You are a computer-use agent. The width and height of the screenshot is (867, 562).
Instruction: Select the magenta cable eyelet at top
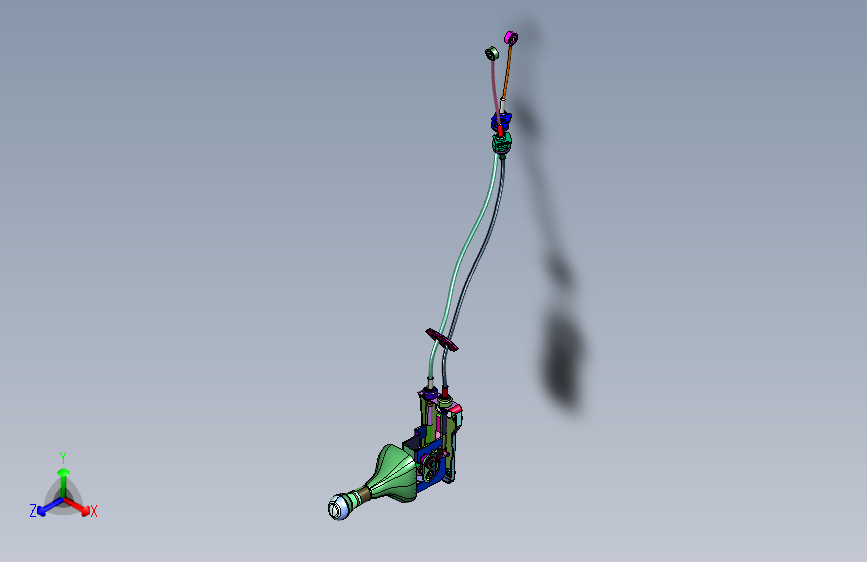pos(511,38)
